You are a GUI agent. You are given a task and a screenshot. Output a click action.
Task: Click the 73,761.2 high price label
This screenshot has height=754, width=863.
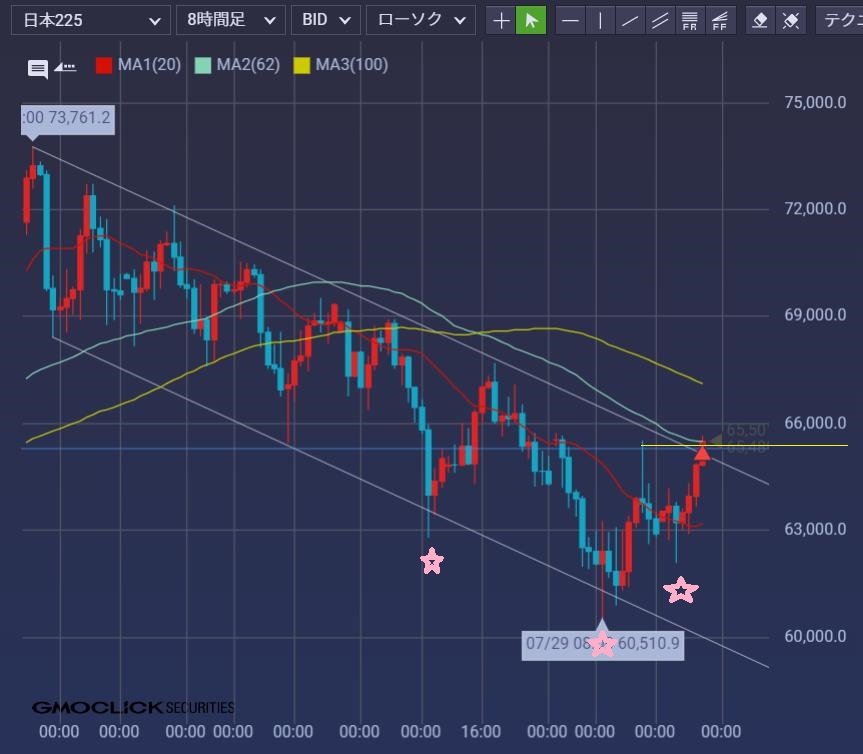click(68, 118)
